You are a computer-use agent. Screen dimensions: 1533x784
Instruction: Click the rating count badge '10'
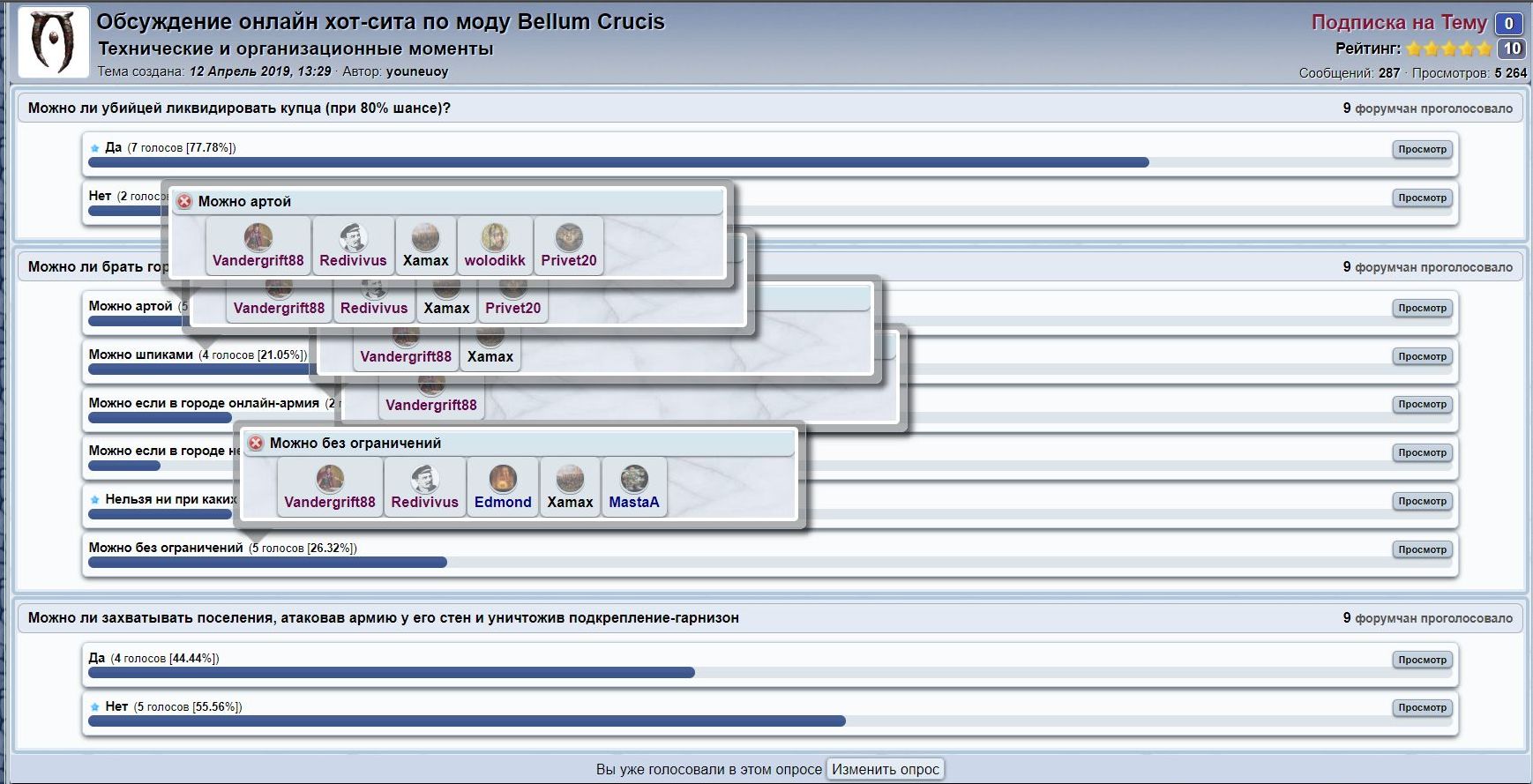tap(1512, 49)
